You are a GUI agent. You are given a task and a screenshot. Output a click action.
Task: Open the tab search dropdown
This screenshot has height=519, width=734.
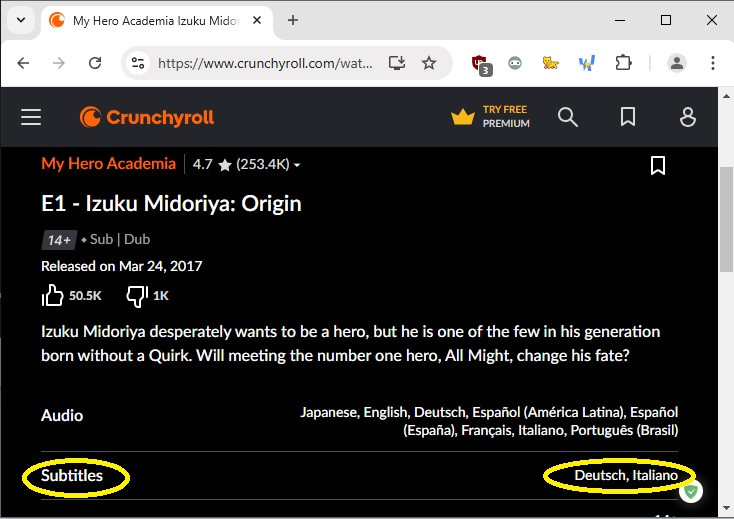coord(21,20)
